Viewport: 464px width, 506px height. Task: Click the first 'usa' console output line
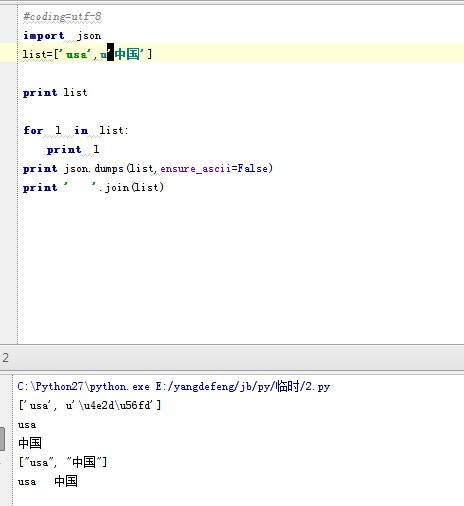click(x=27, y=425)
